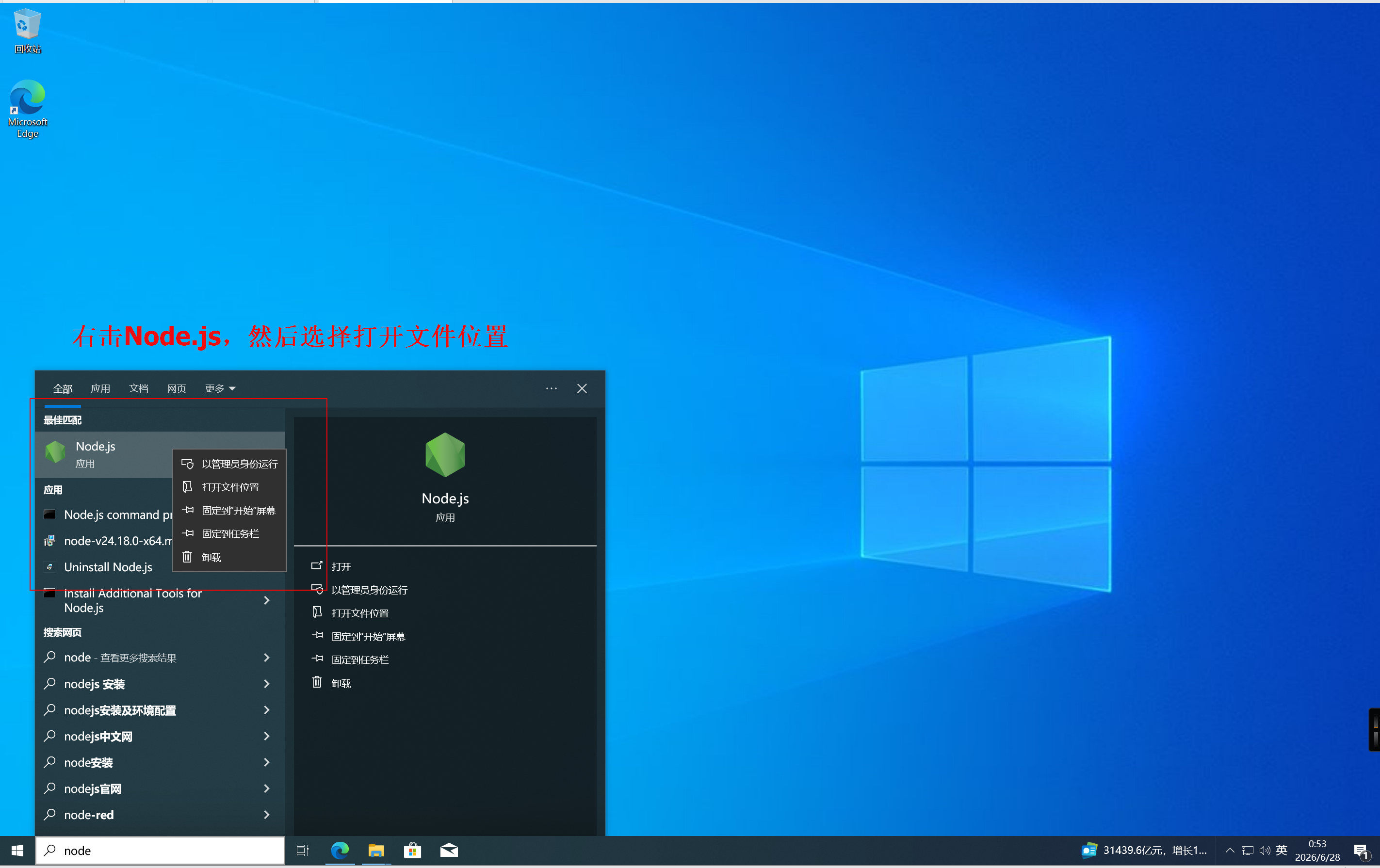Launch Edge from the taskbar
This screenshot has height=868, width=1380.
point(340,850)
